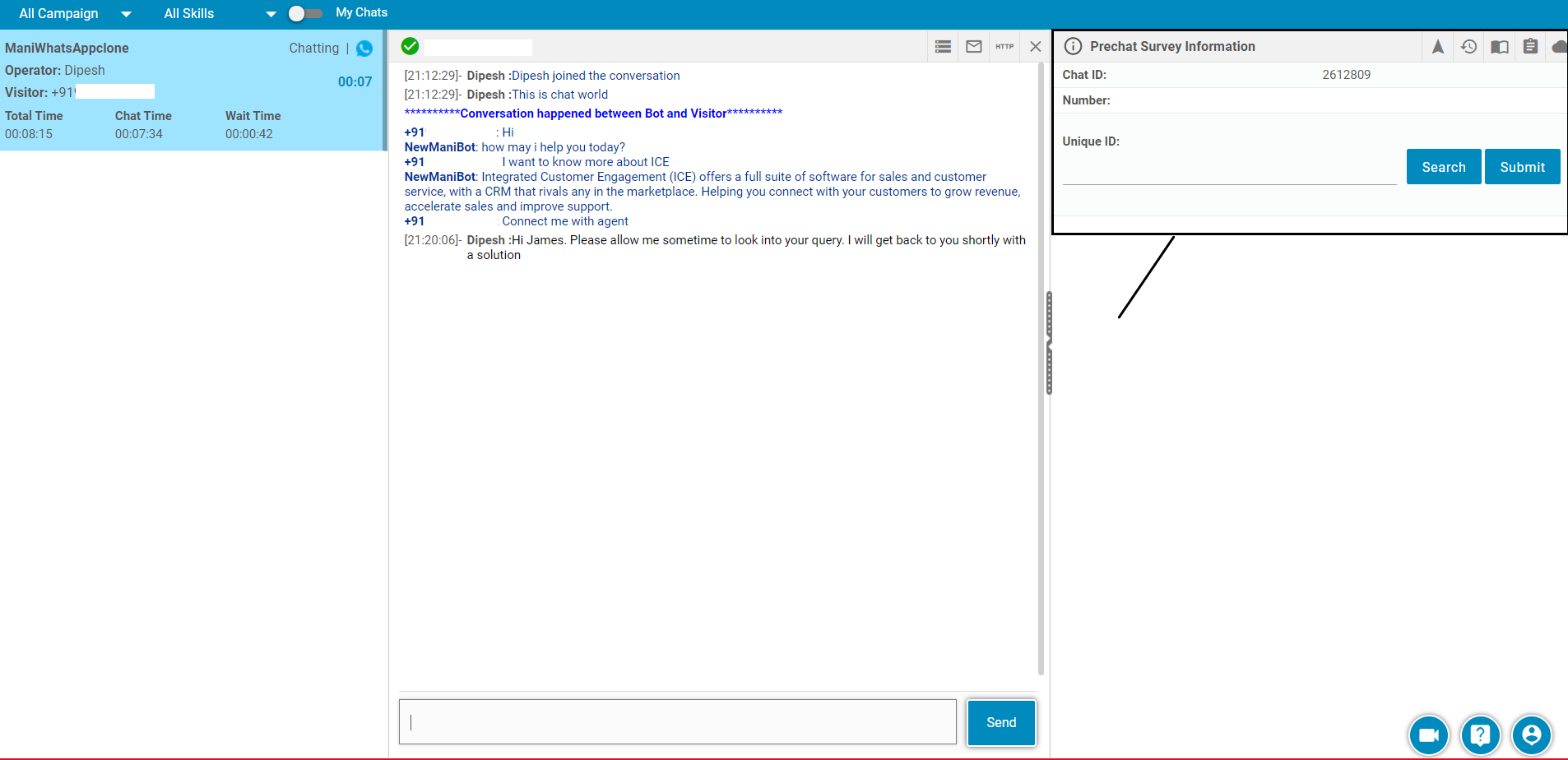Click the chat message text box
The width and height of the screenshot is (1568, 760).
(x=677, y=722)
